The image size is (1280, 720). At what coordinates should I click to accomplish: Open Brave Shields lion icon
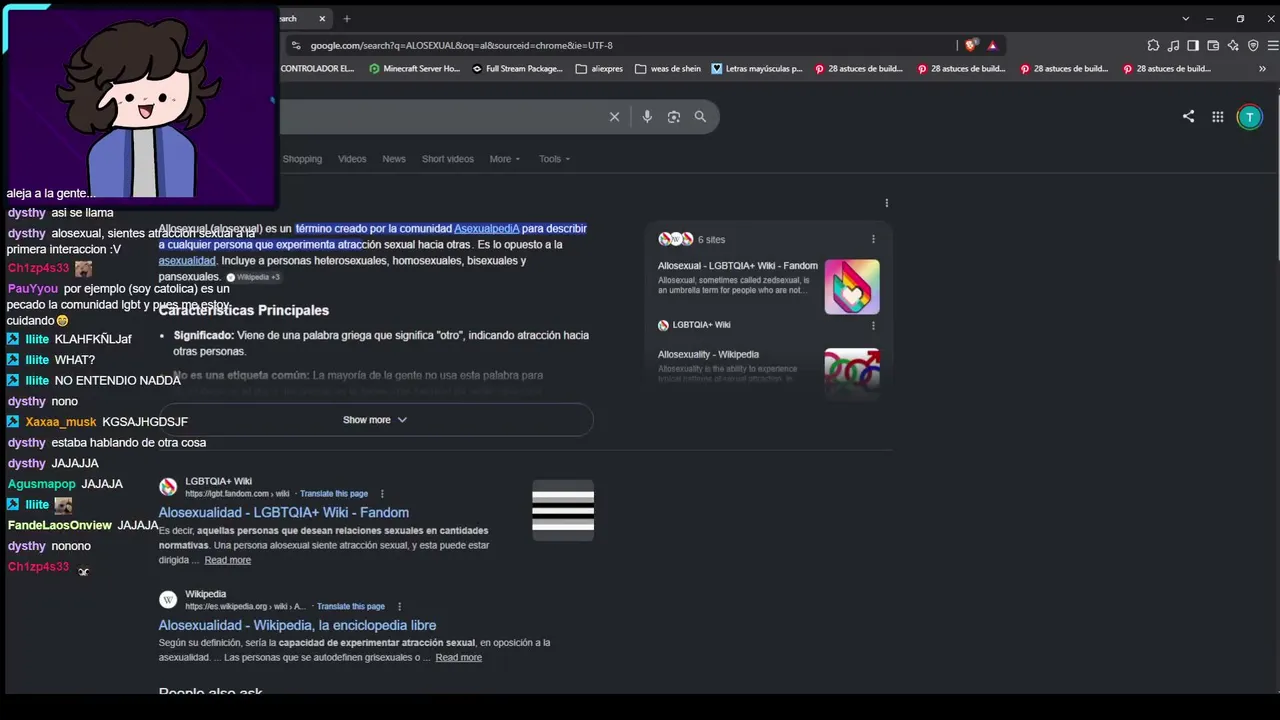(x=970, y=45)
